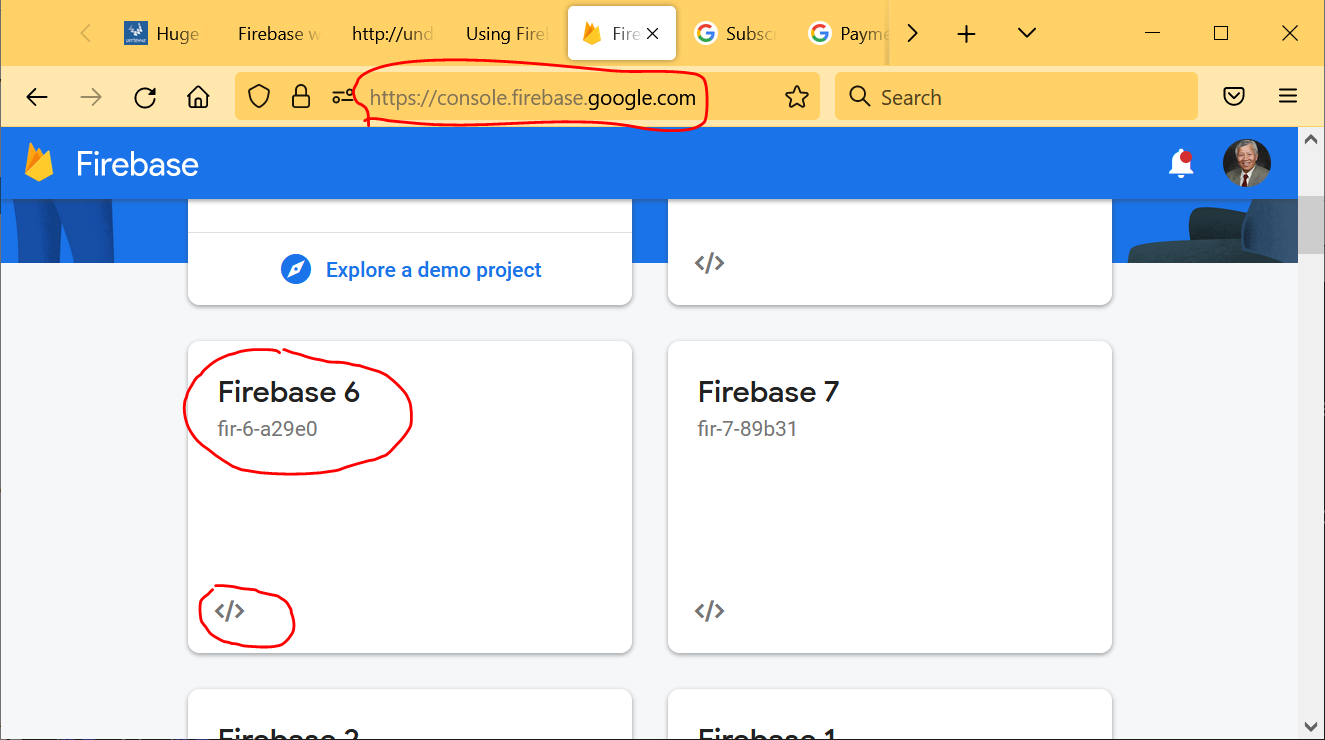The image size is (1325, 740).
Task: Open the Firefox application menu
Action: click(x=1288, y=97)
